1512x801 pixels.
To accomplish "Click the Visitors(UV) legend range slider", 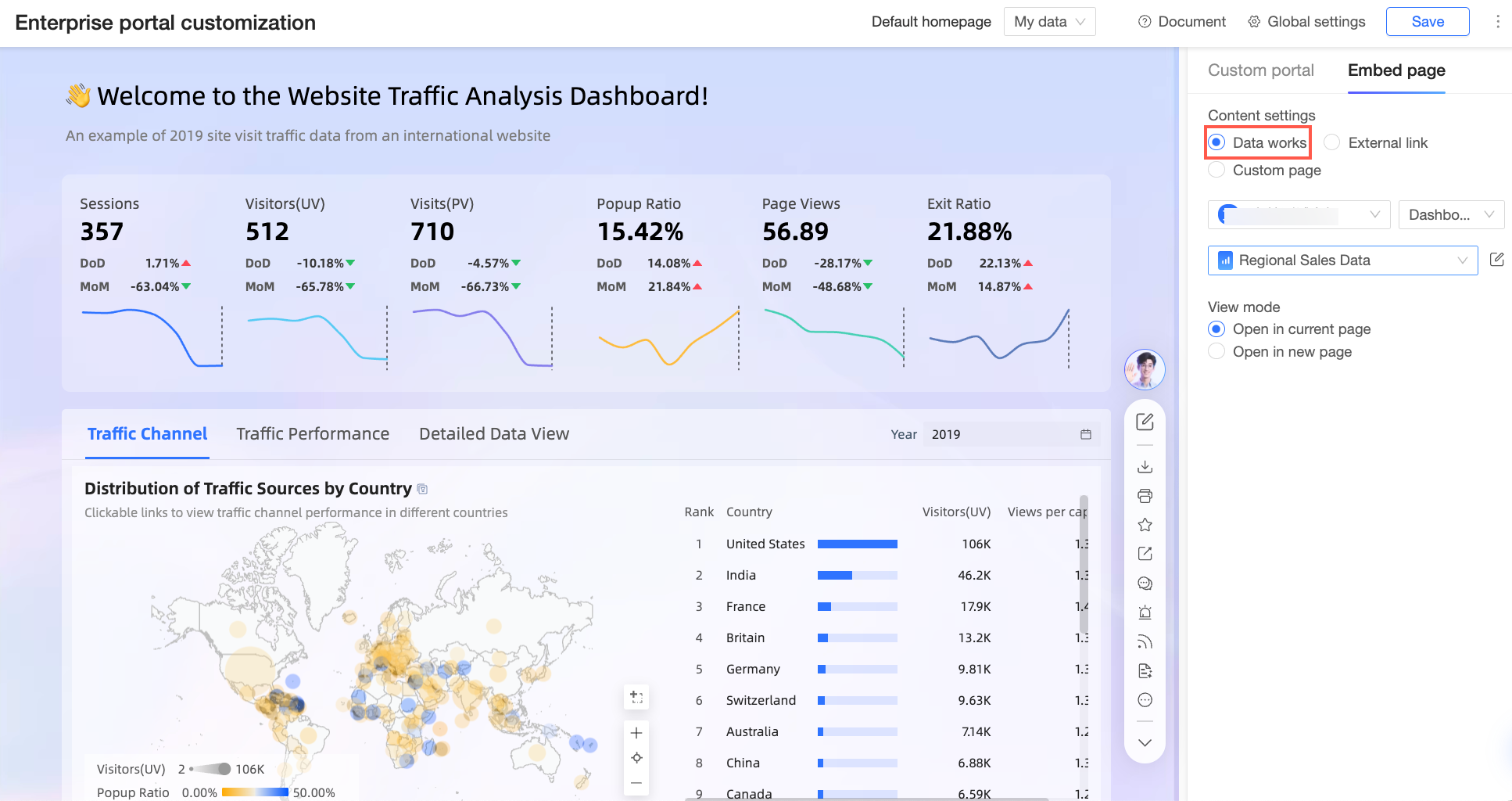I will click(x=210, y=769).
